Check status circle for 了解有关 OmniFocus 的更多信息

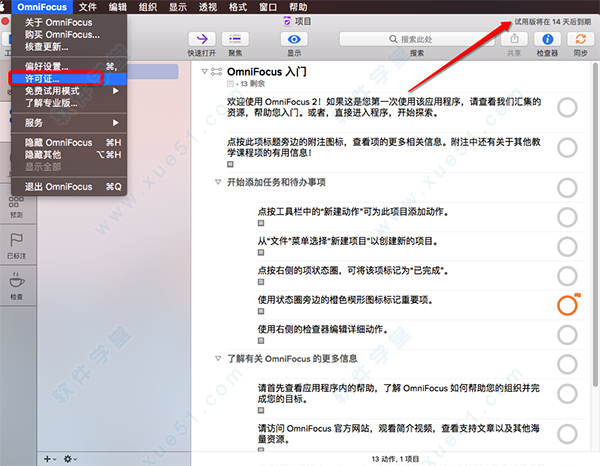point(567,364)
